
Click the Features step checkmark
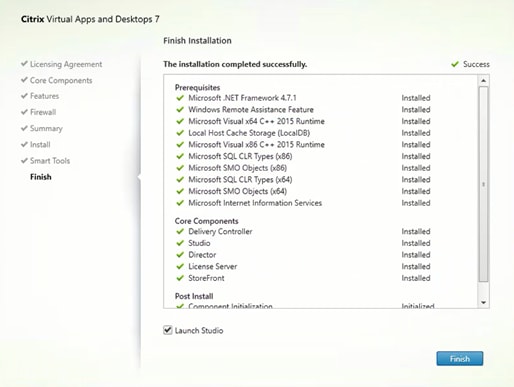click(24, 96)
